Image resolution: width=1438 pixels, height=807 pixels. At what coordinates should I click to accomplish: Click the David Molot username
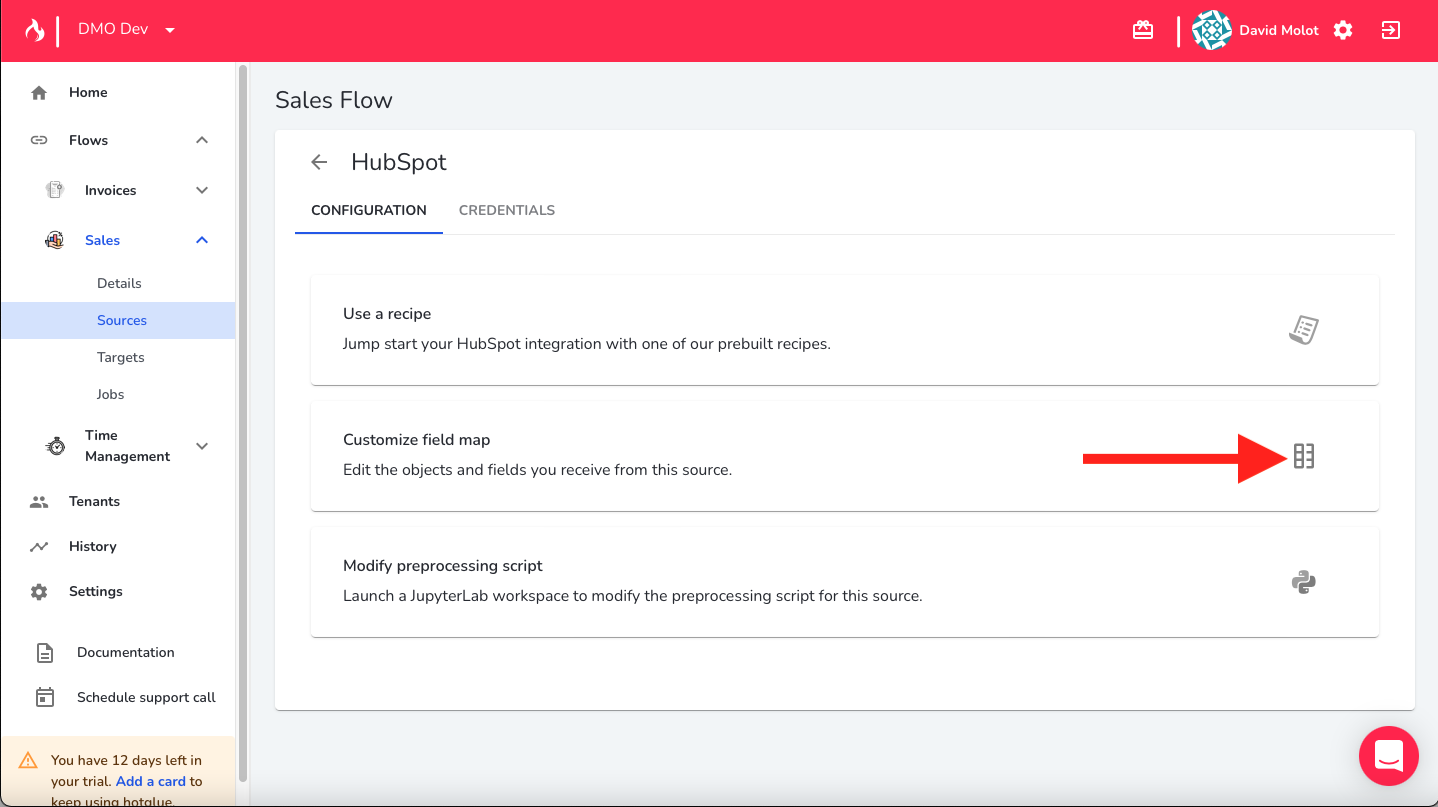(1279, 30)
